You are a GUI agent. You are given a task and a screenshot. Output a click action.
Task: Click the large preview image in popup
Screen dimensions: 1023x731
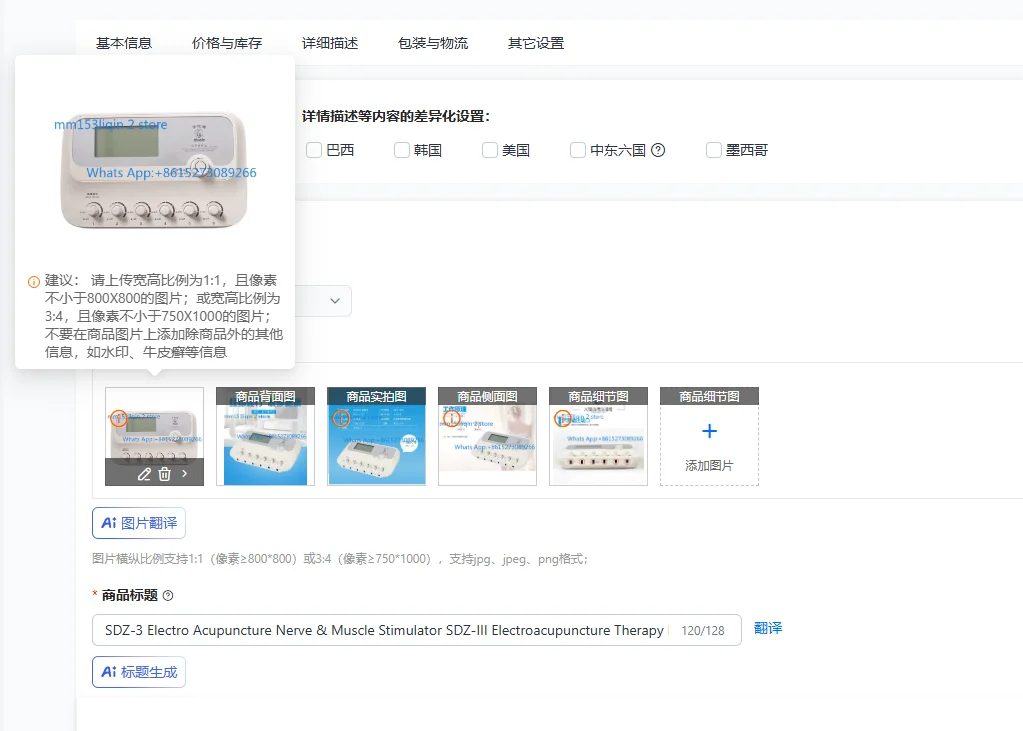[x=155, y=170]
